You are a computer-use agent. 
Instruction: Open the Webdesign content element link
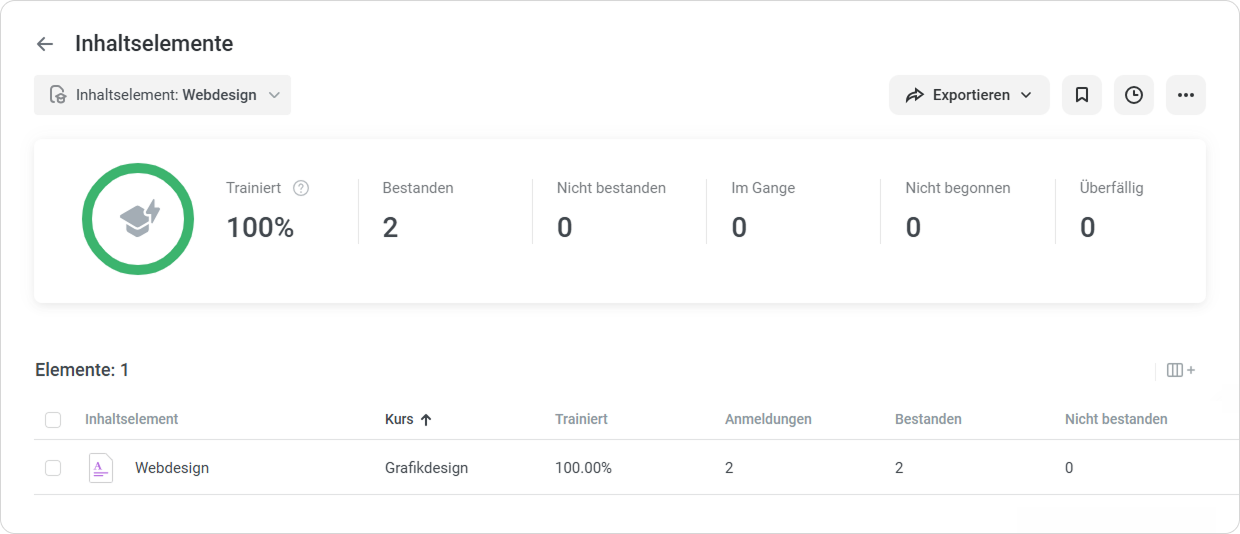[x=172, y=468]
